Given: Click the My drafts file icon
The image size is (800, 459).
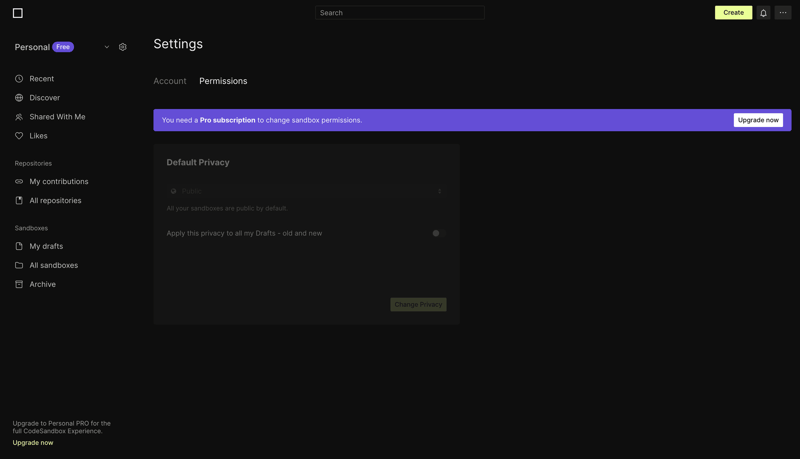Looking at the screenshot, I should point(19,246).
